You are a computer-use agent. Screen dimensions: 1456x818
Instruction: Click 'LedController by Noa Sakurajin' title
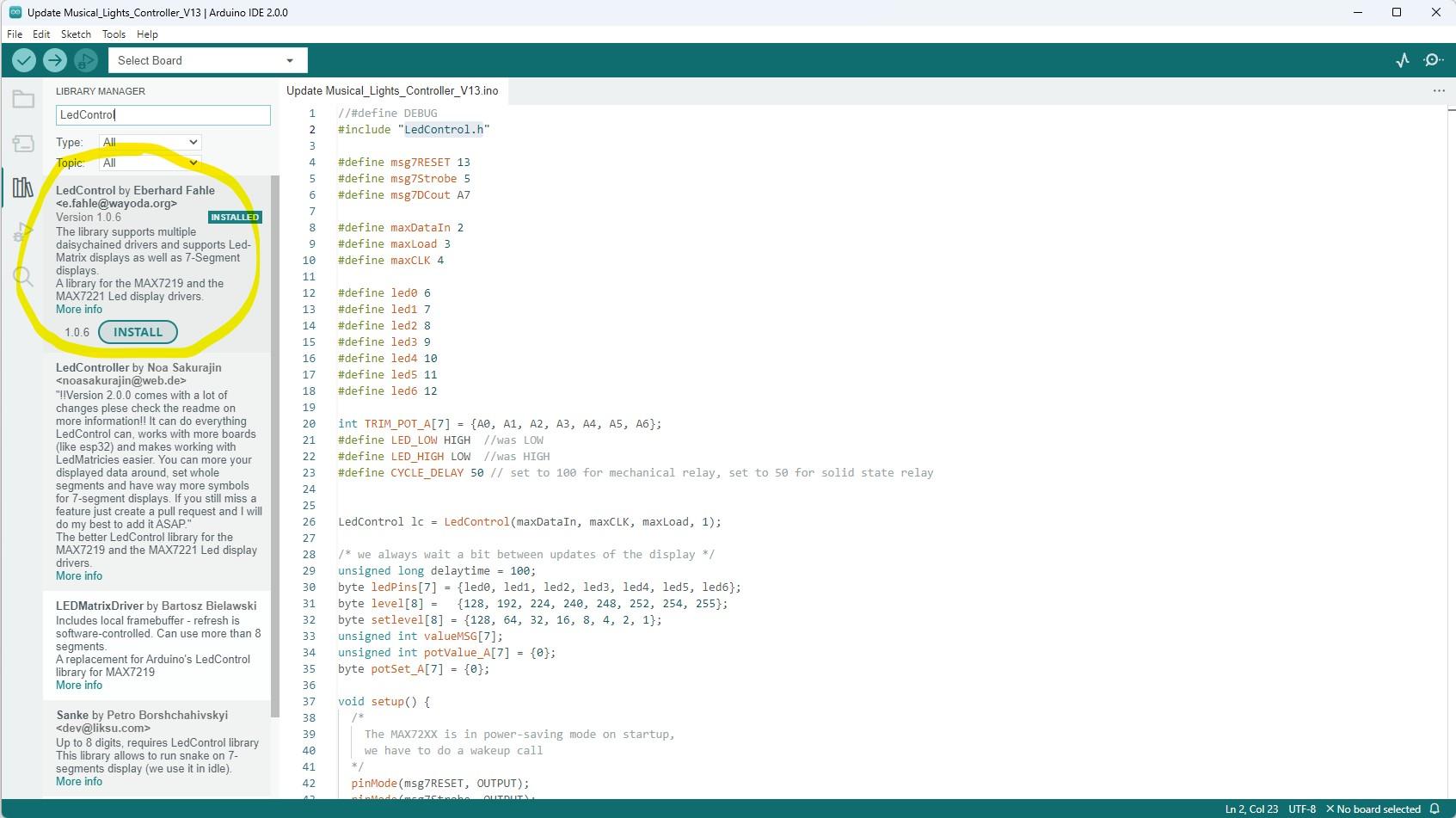click(138, 368)
